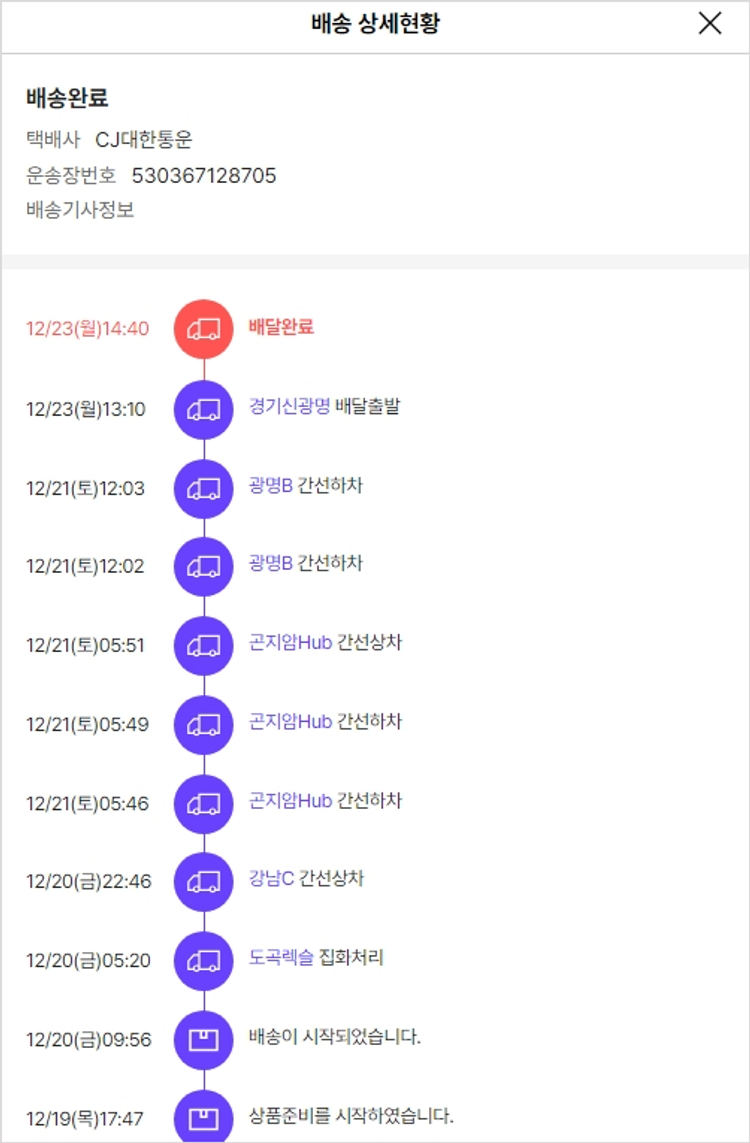Click the truck icon for 도곡렉슬 집화처리

[204, 960]
